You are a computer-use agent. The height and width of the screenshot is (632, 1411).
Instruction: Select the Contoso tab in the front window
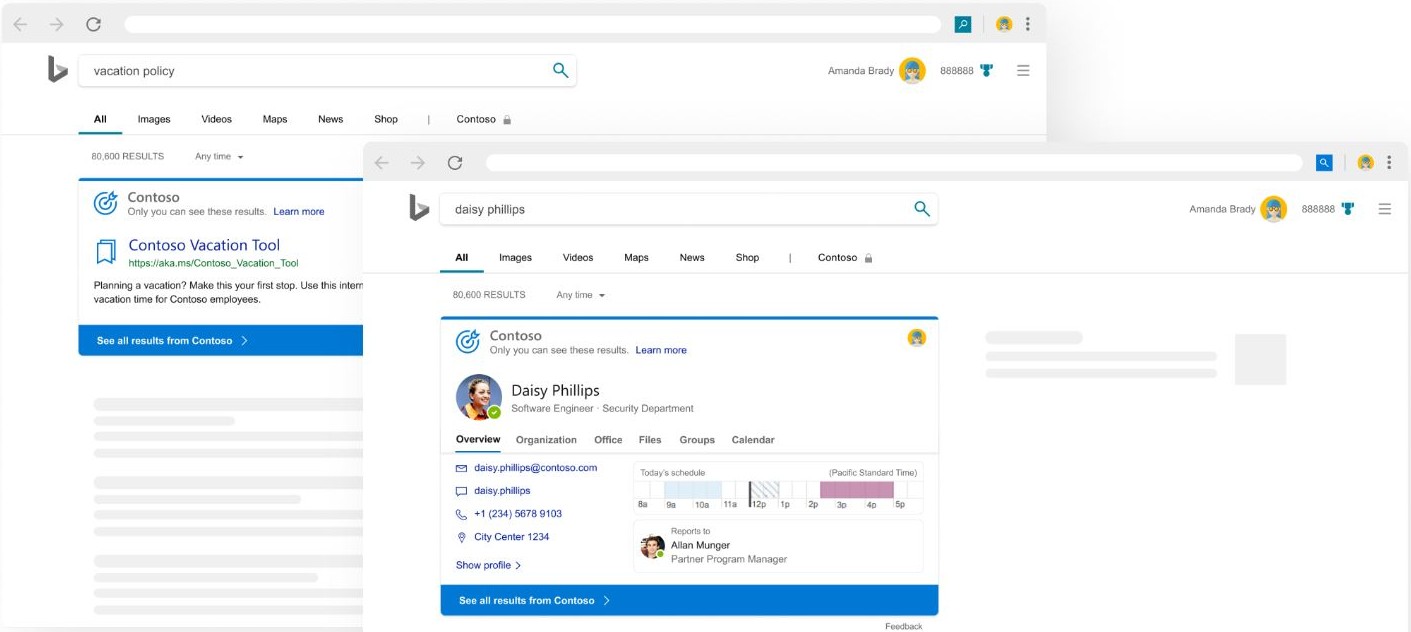pyautogui.click(x=845, y=257)
